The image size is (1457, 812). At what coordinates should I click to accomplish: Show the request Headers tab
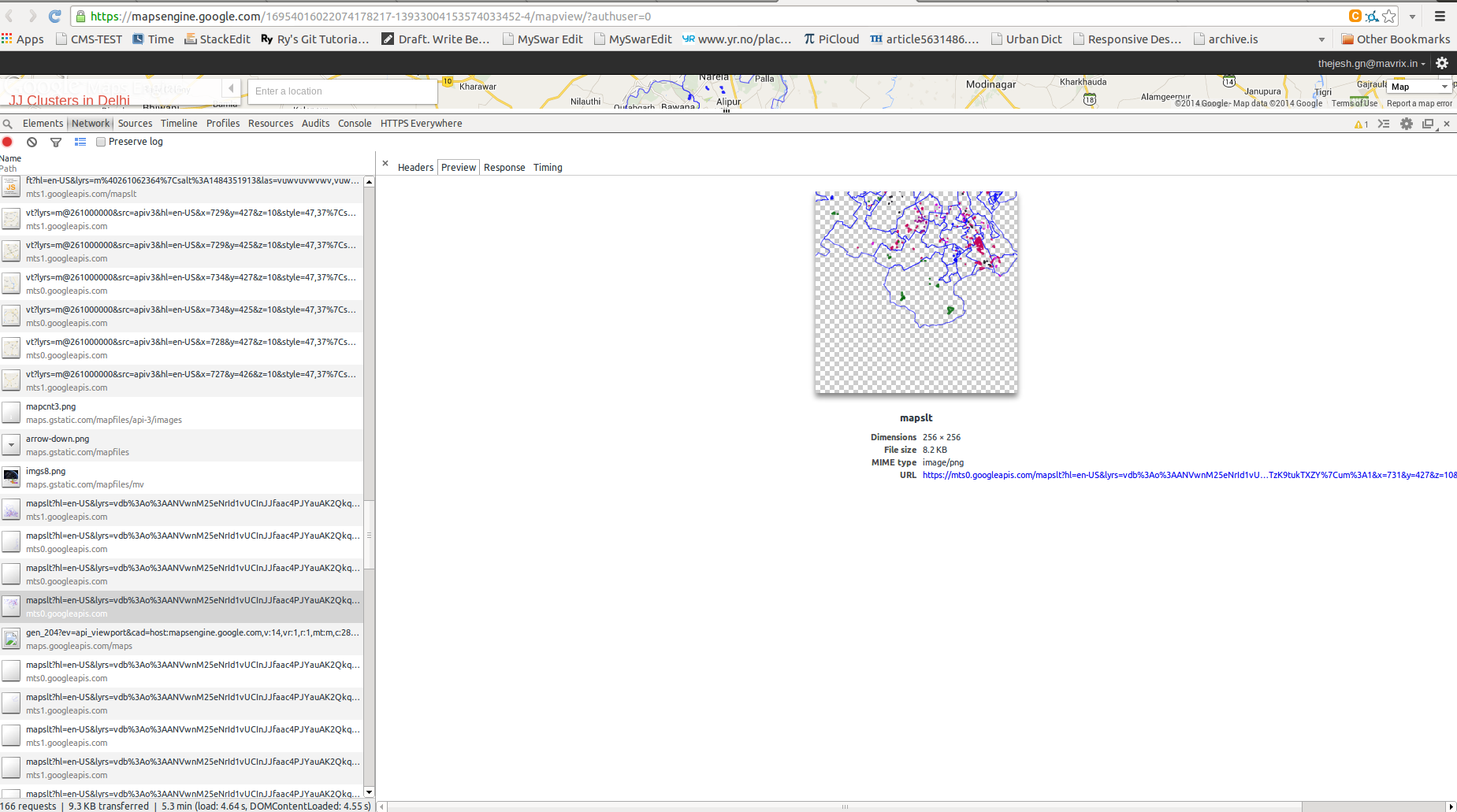(x=415, y=168)
